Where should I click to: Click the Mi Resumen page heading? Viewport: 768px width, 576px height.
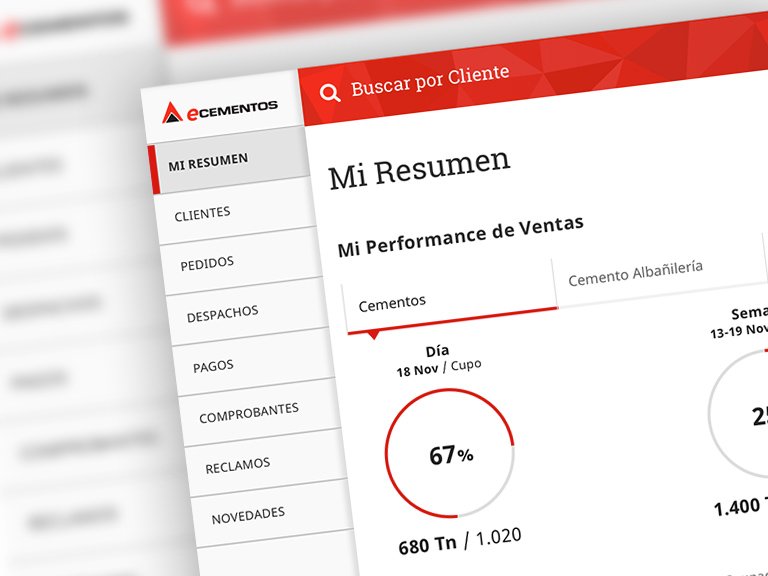tap(419, 167)
